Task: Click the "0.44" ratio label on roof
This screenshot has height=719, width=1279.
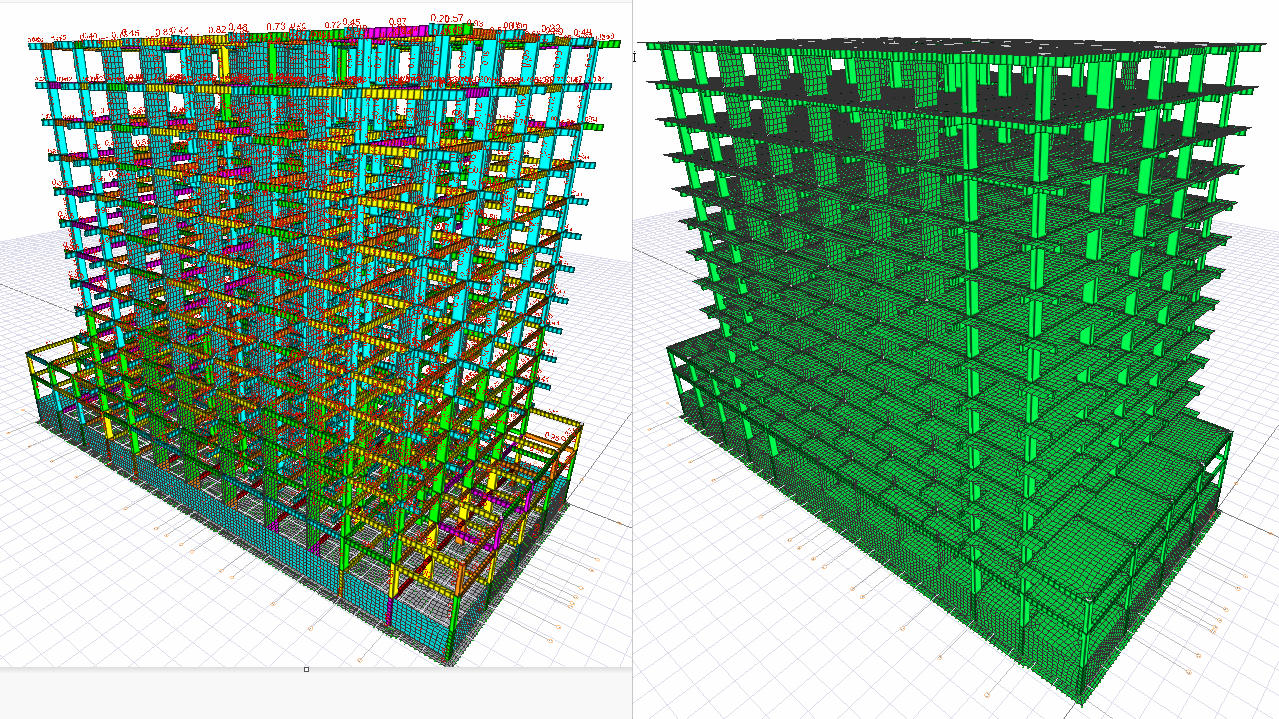Action: (x=582, y=33)
